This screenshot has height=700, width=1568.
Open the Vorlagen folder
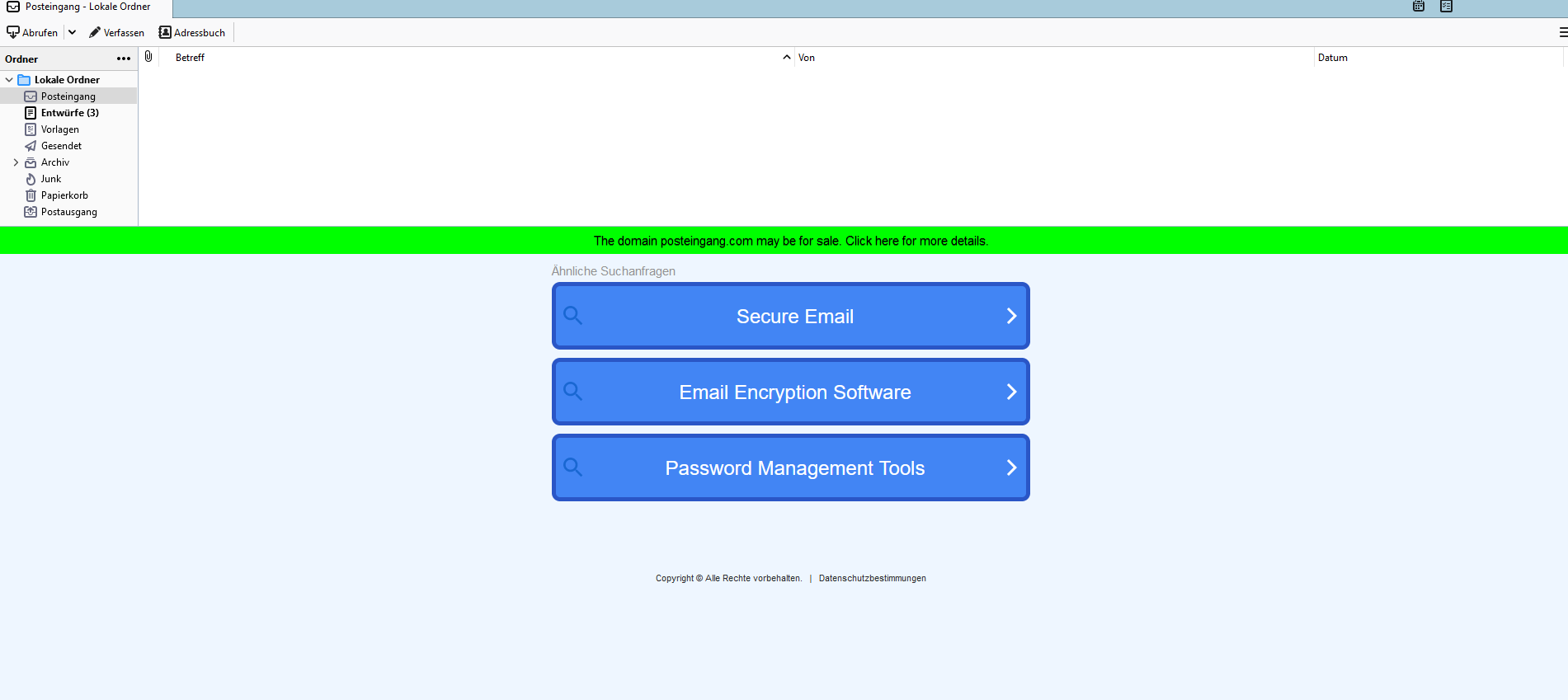(68, 129)
